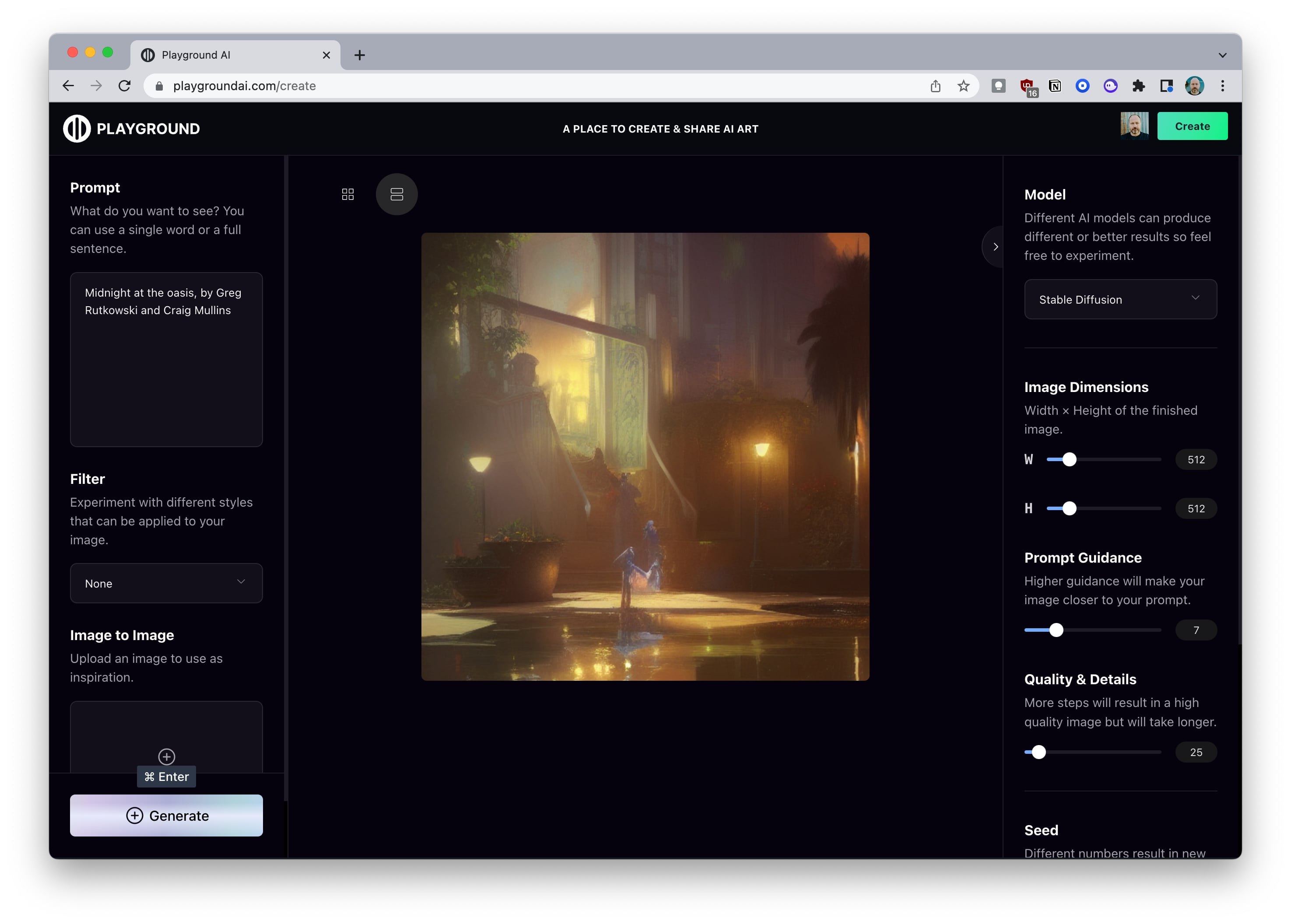
Task: Open the Stable Diffusion model dropdown
Action: 1119,299
